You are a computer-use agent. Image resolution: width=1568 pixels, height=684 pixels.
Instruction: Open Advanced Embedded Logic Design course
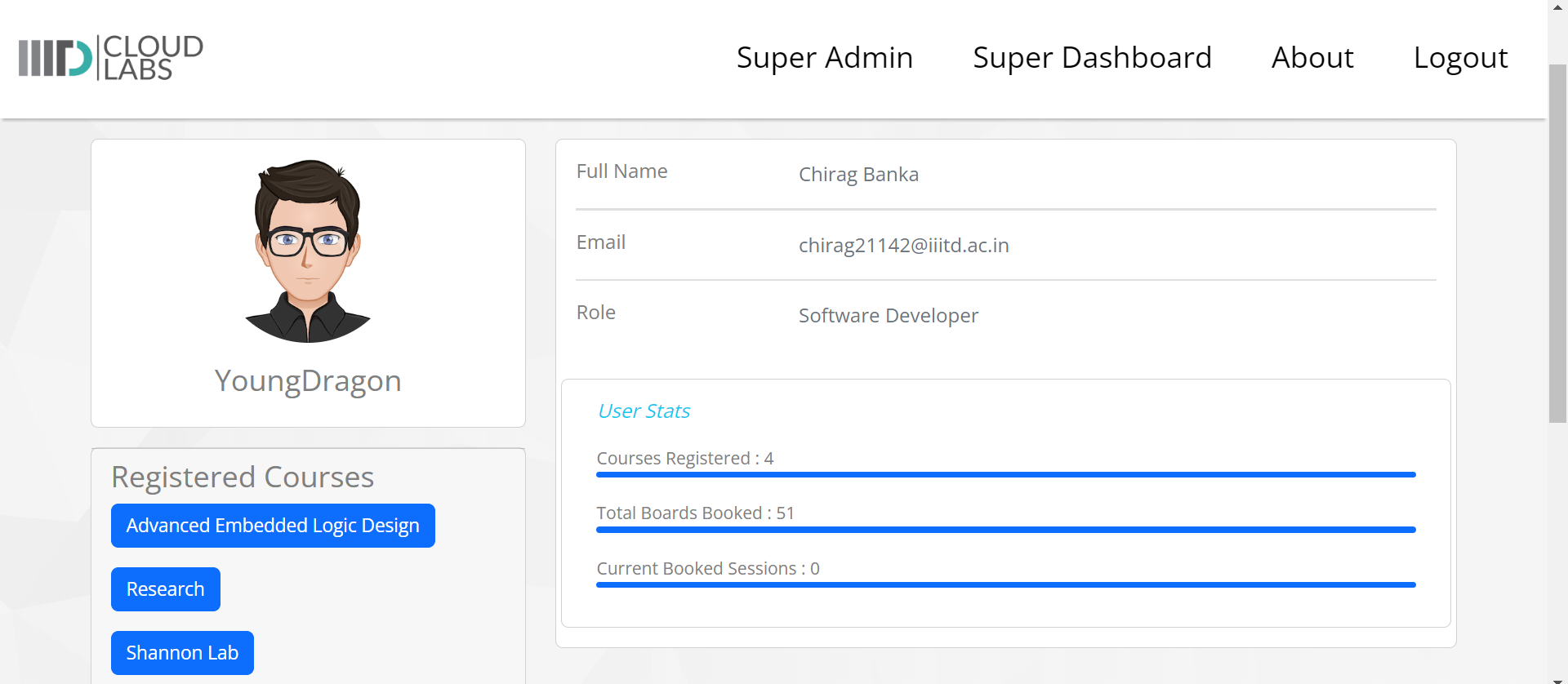[x=273, y=526]
